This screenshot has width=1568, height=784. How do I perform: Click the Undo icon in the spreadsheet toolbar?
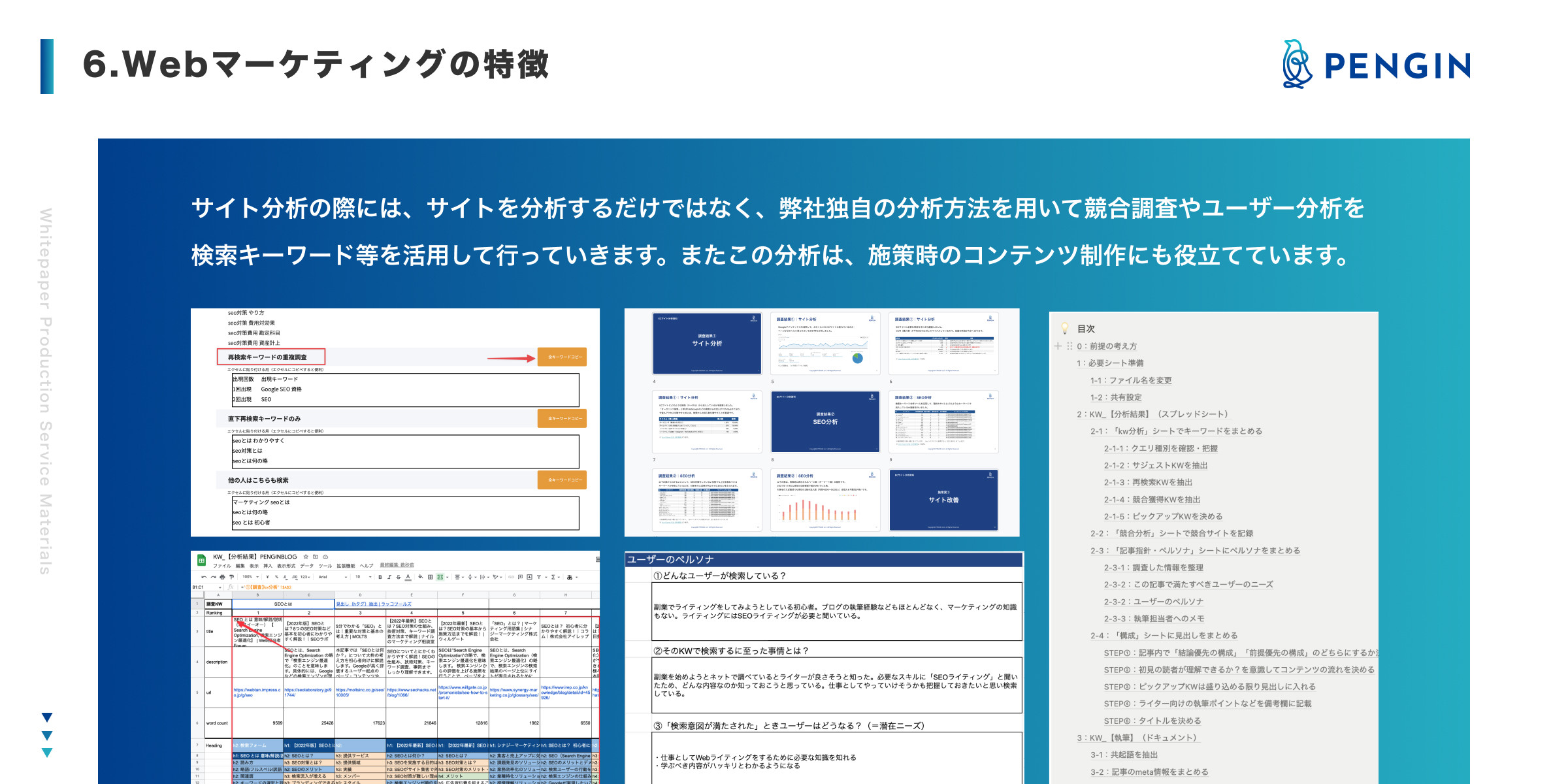tap(203, 577)
